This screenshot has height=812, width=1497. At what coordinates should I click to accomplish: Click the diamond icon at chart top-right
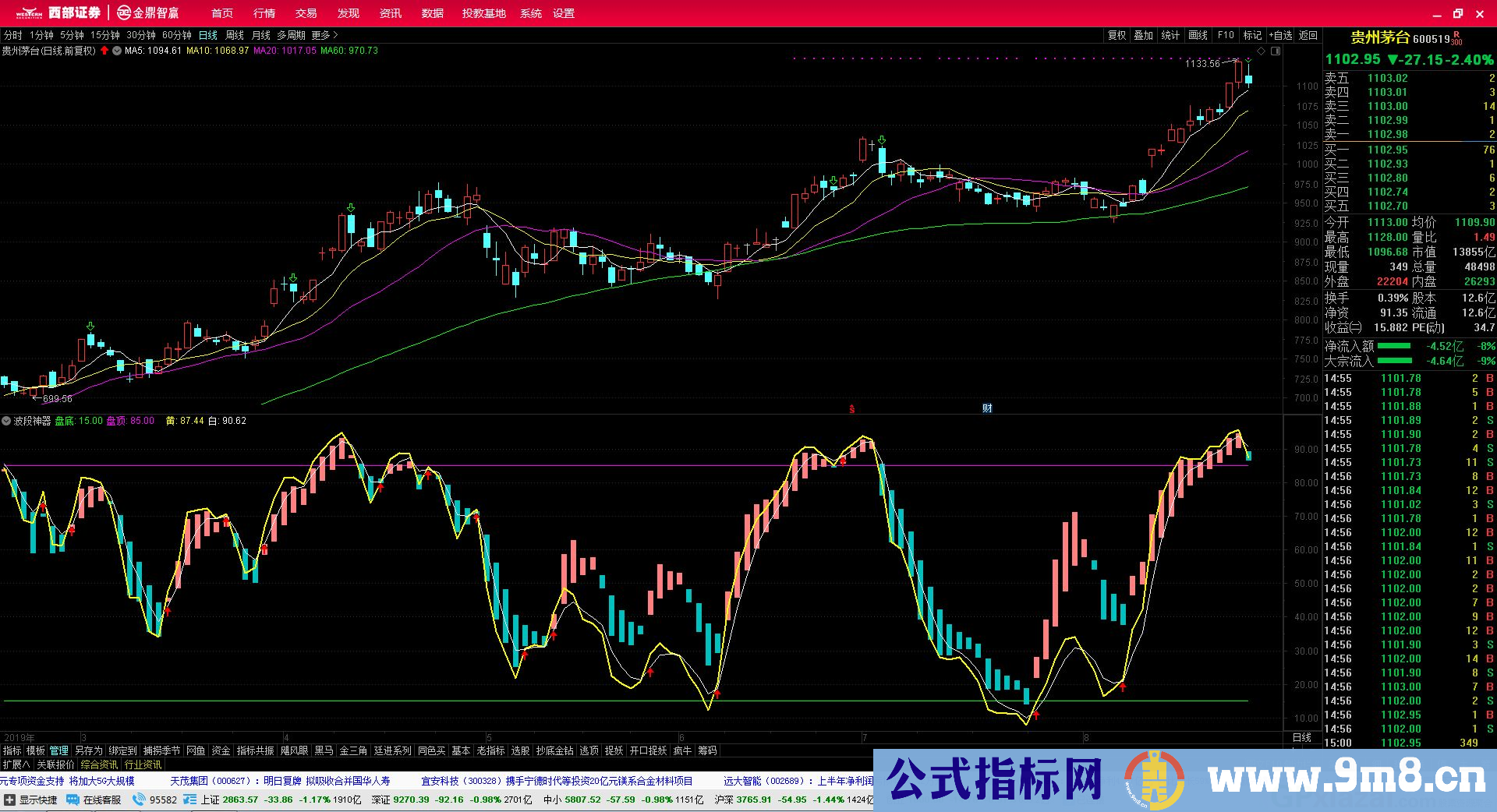pyautogui.click(x=1261, y=51)
